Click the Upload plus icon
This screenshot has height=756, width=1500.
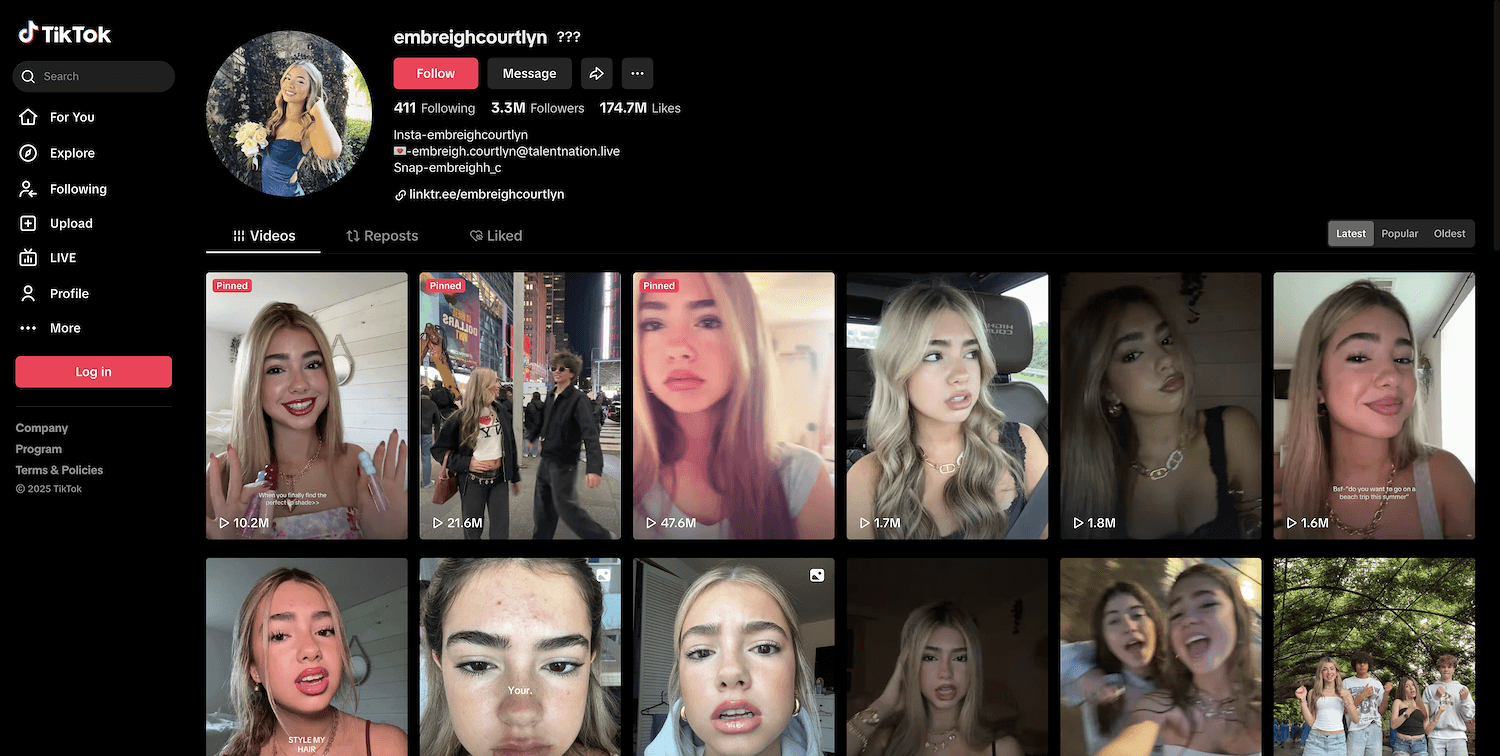[29, 224]
